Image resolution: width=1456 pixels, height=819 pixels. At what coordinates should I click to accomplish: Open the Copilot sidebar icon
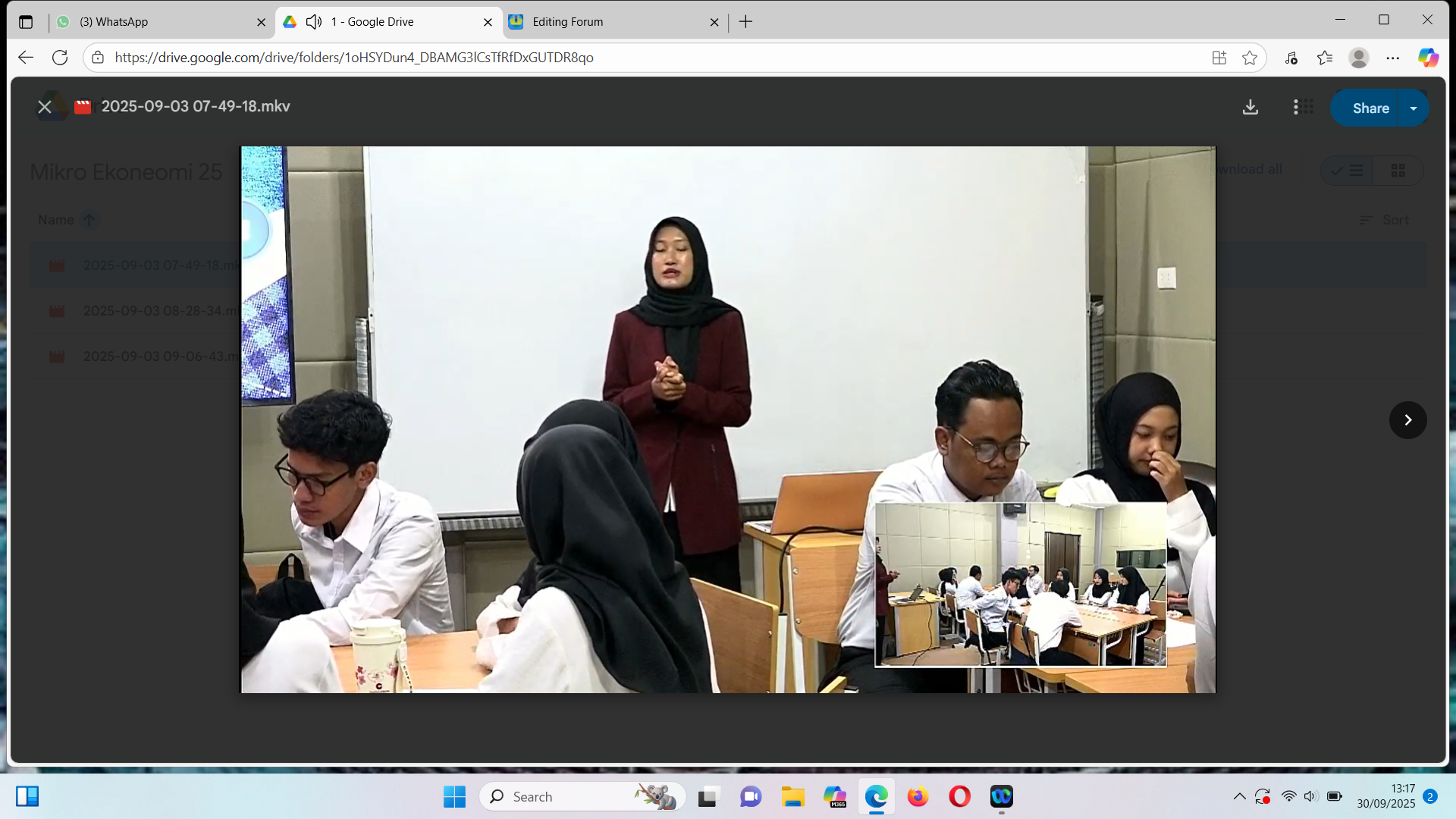tap(1428, 58)
